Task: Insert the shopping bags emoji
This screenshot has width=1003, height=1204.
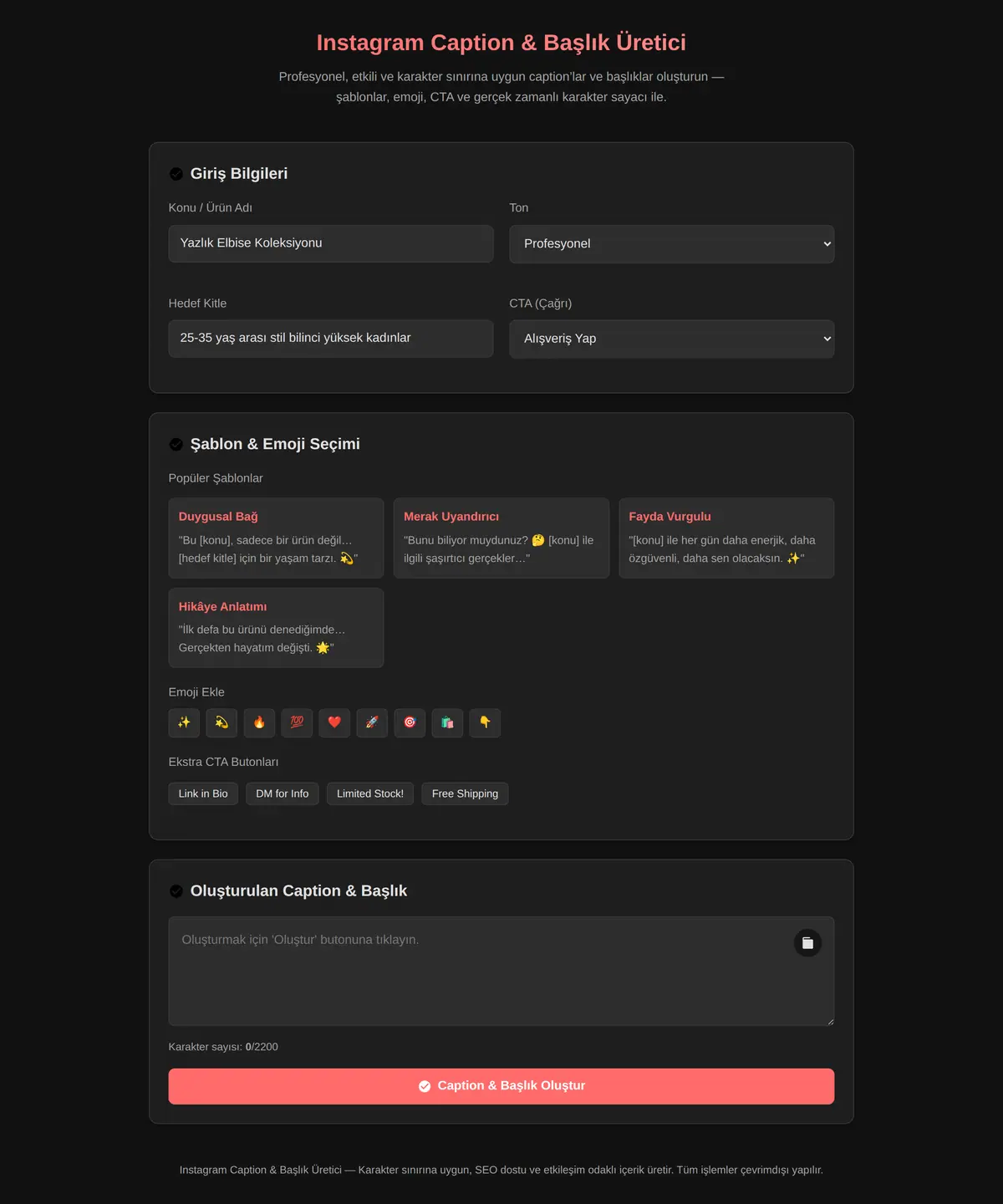Action: point(447,722)
